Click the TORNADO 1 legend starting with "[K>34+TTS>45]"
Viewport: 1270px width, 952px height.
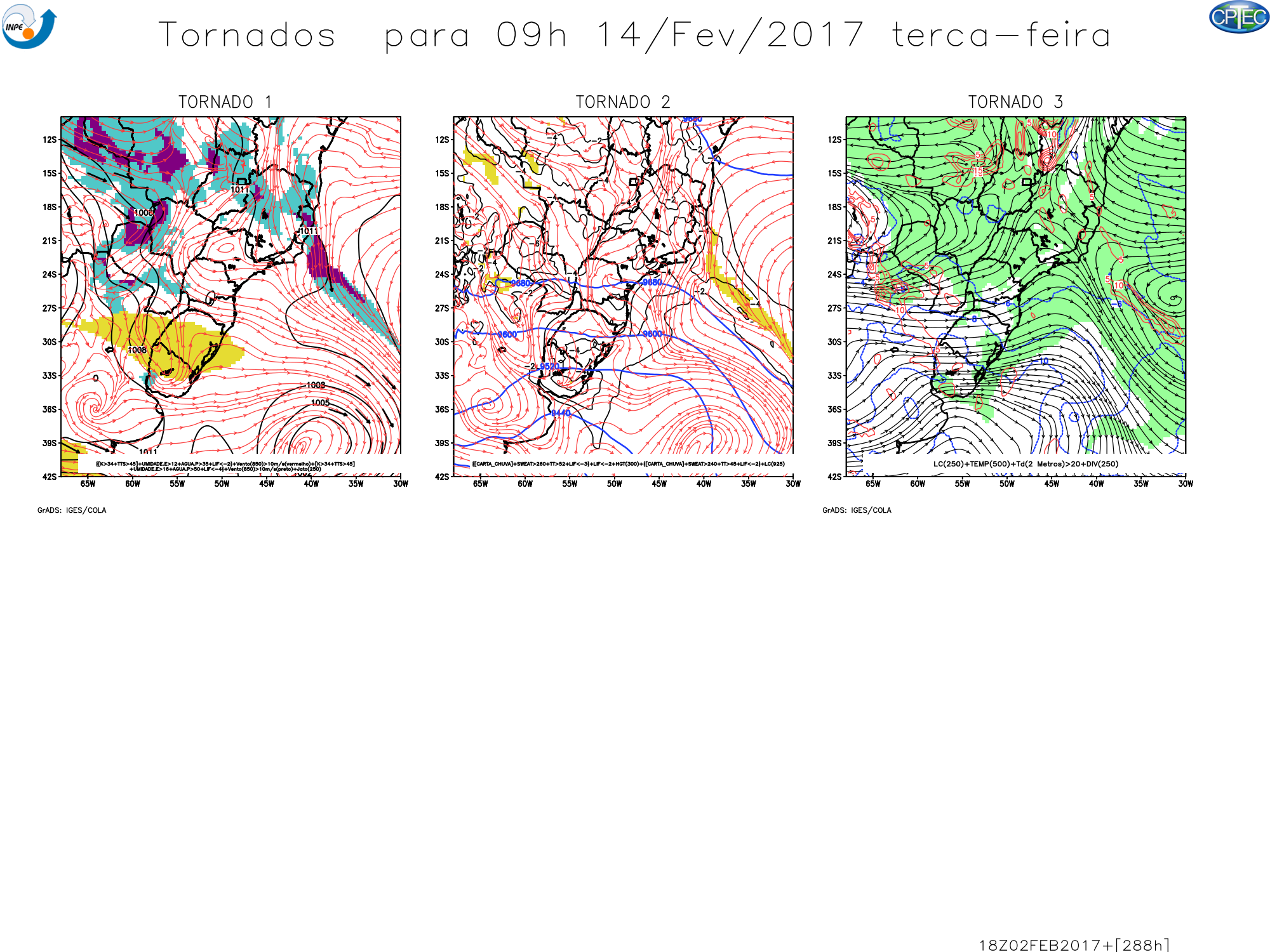225,466
